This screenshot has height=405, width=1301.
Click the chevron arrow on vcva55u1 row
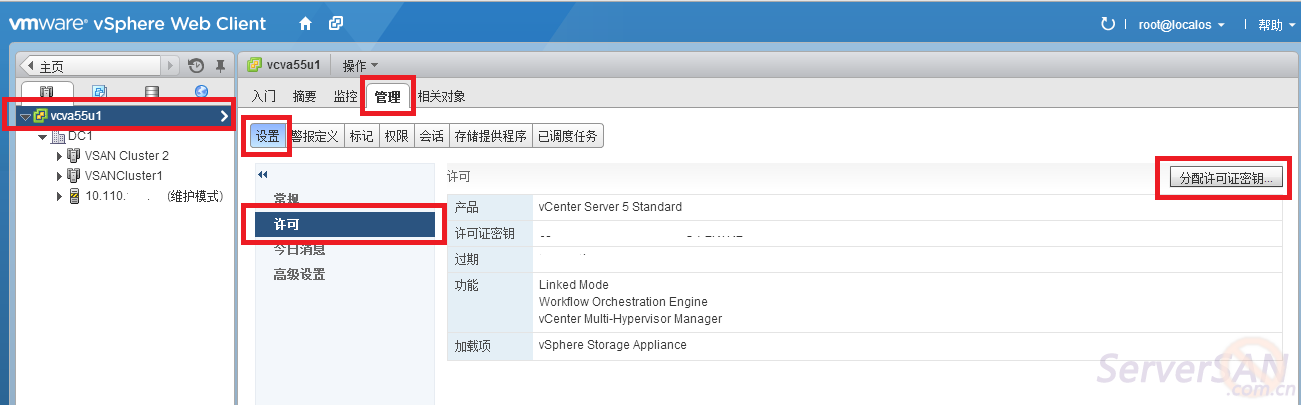coord(224,116)
